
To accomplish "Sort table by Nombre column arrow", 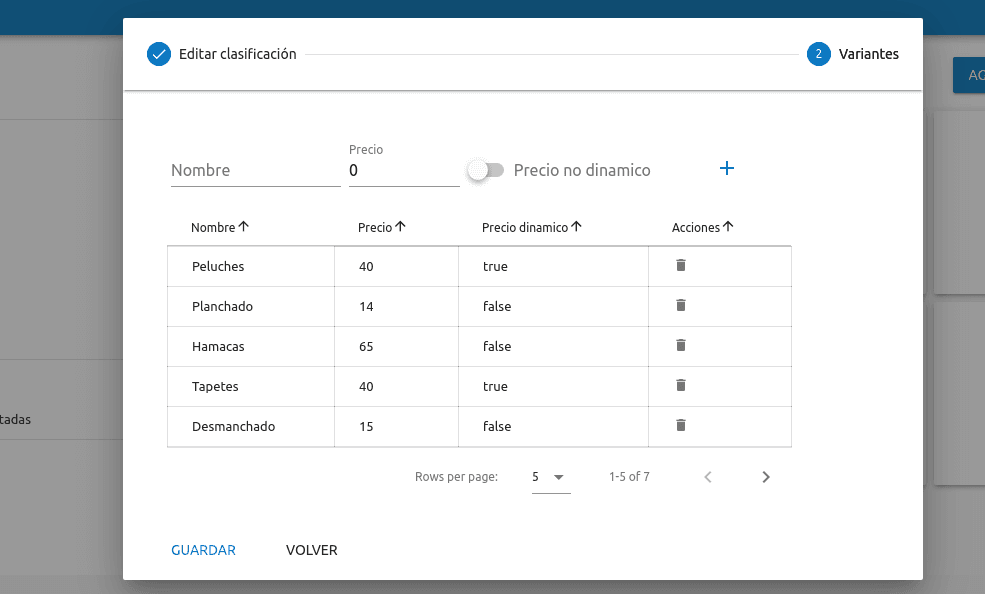I will (x=244, y=227).
